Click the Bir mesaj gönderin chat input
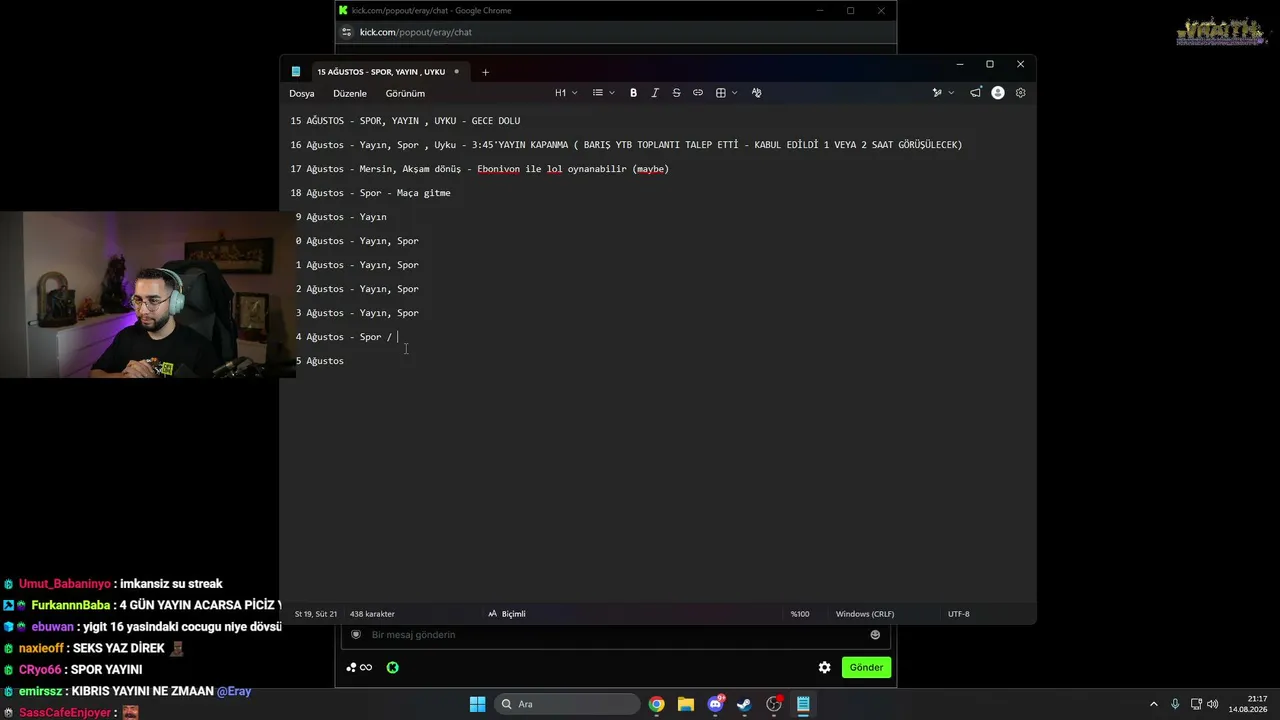The width and height of the screenshot is (1280, 720). point(616,635)
